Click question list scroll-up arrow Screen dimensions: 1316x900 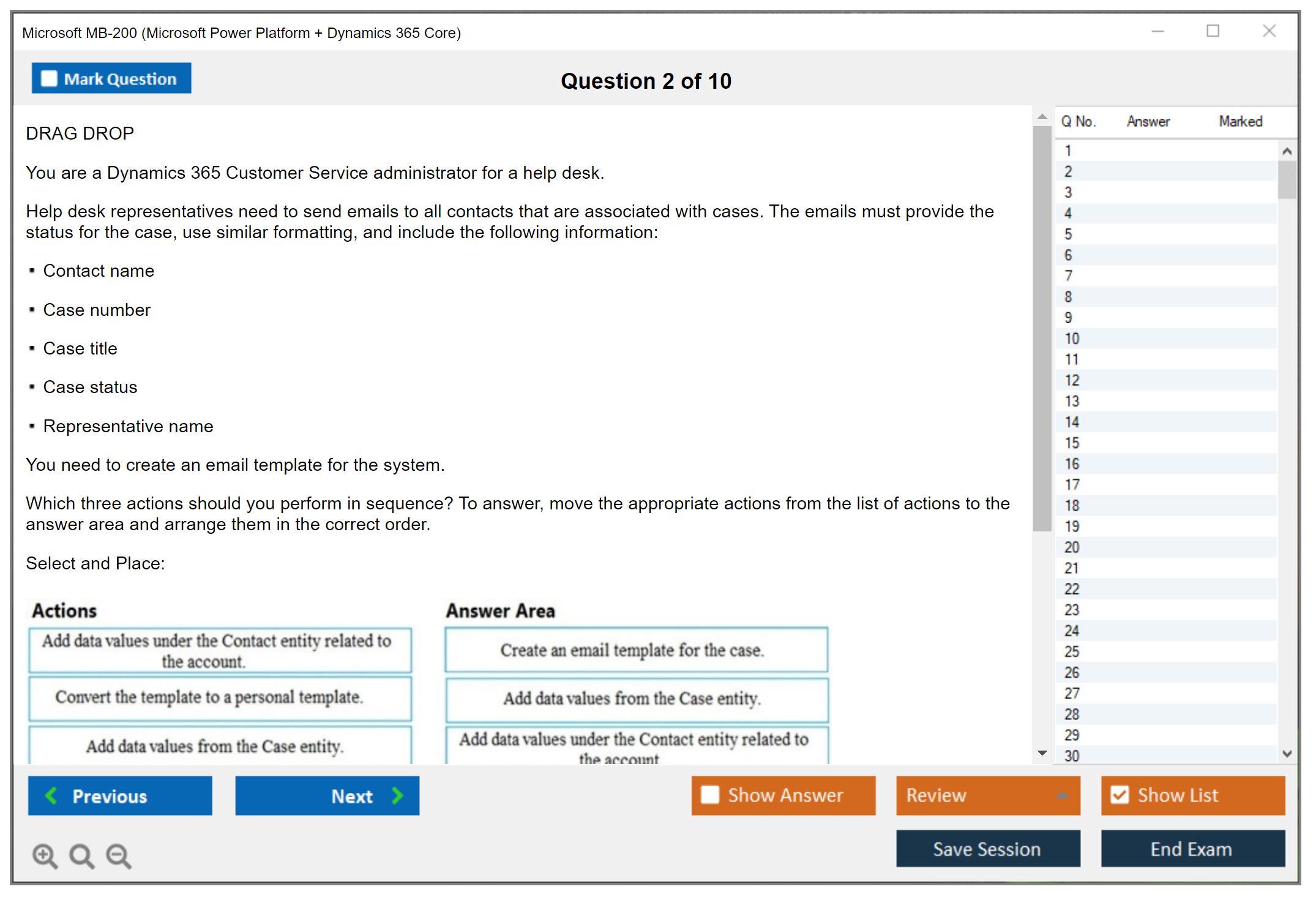(1287, 151)
